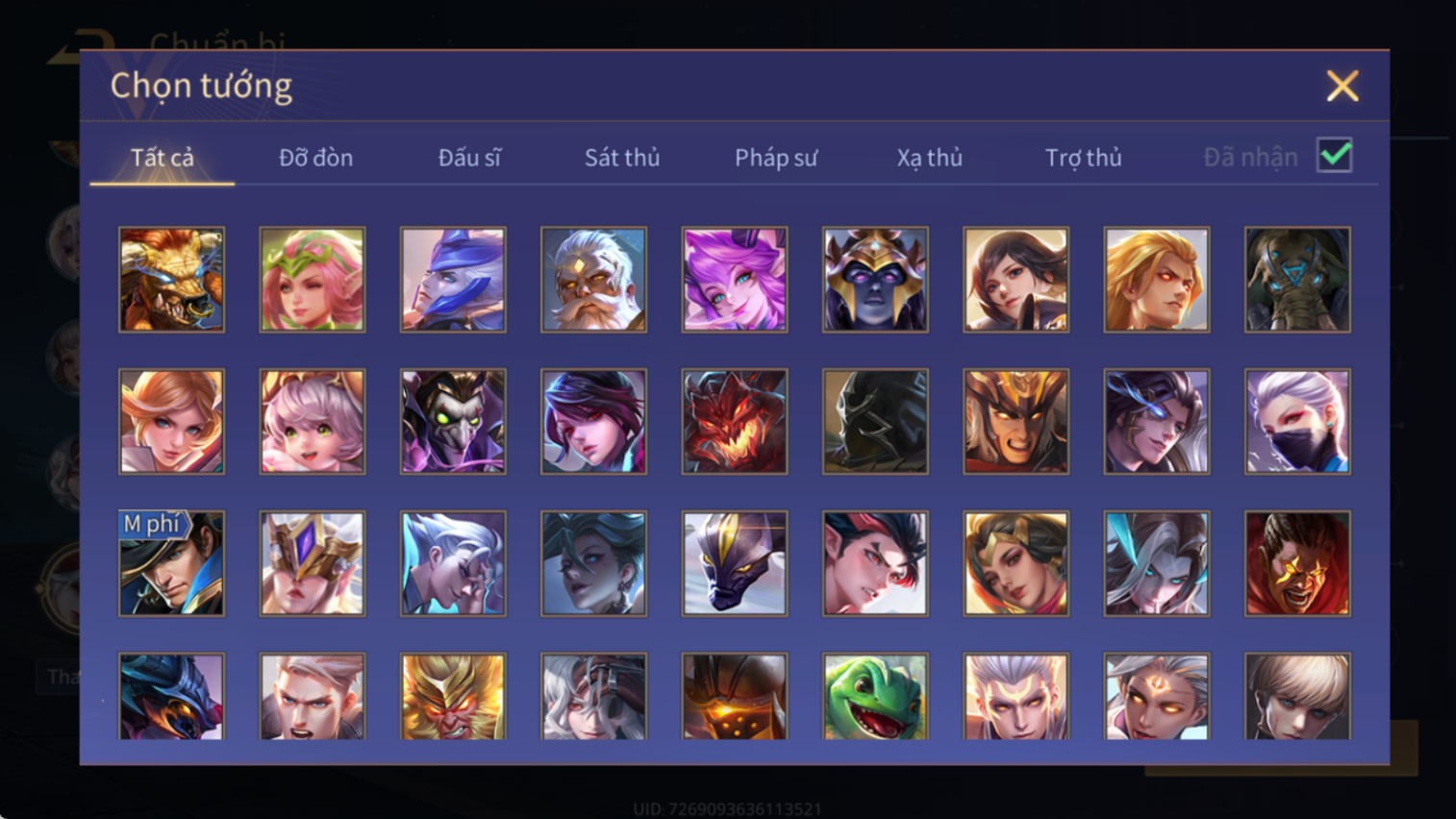This screenshot has height=819, width=1456.
Task: Switch to the Đỡ đòn tab
Action: pos(315,157)
